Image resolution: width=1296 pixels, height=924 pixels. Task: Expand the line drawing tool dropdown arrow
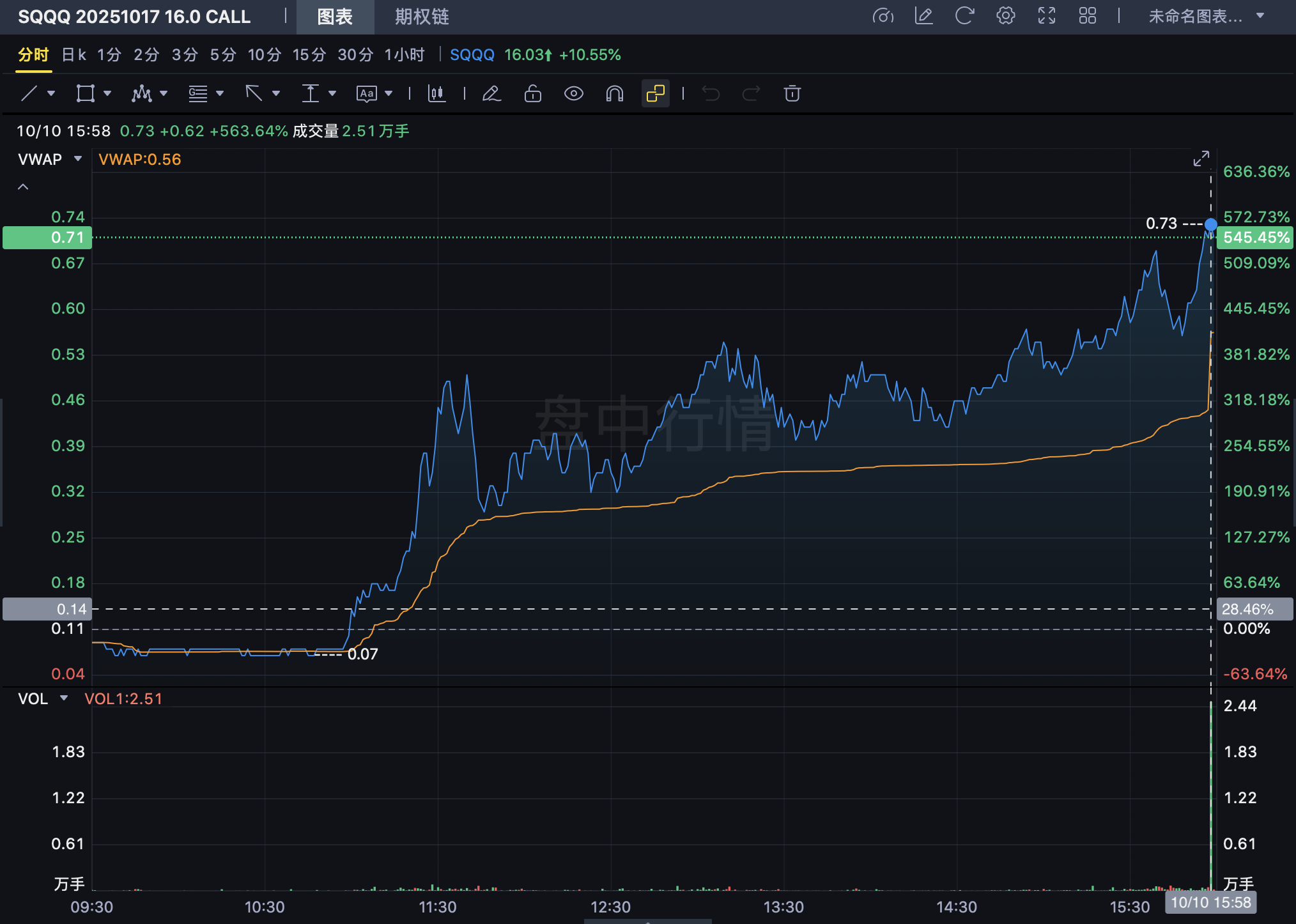point(51,94)
